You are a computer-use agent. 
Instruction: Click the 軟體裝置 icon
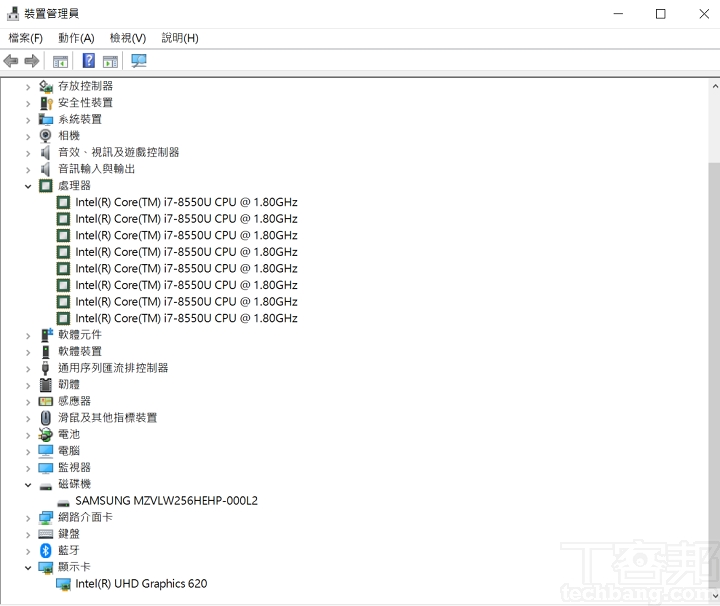click(45, 352)
